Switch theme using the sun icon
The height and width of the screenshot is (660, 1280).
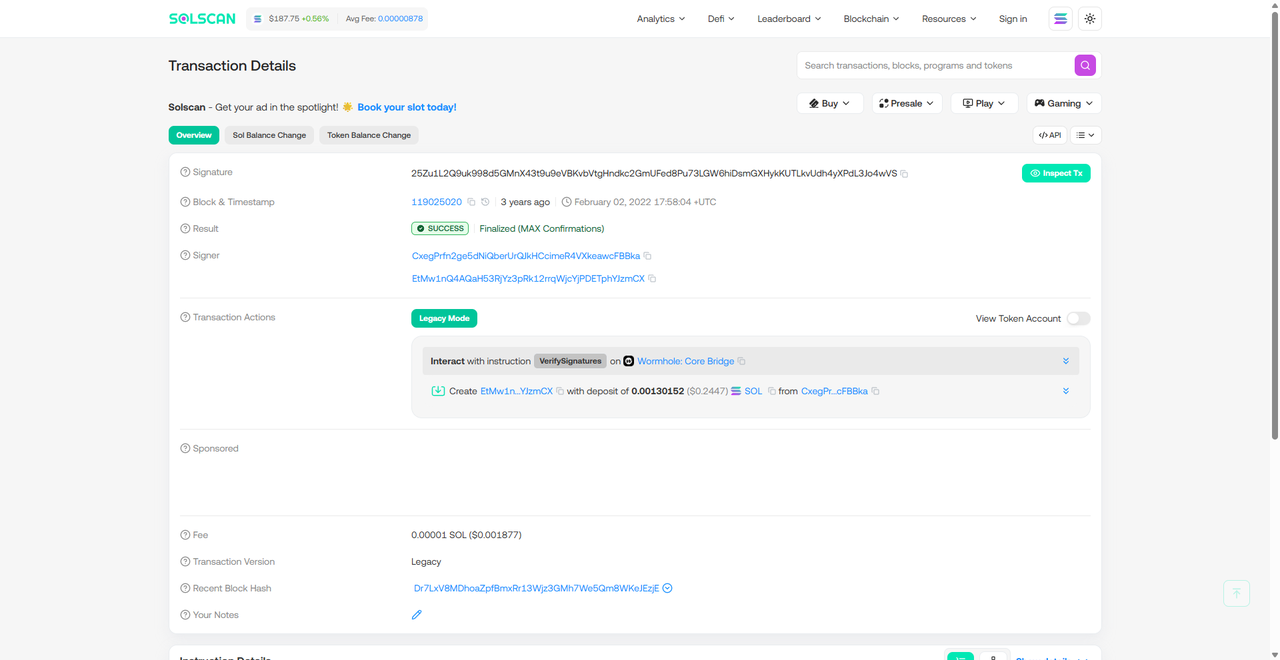(1090, 19)
